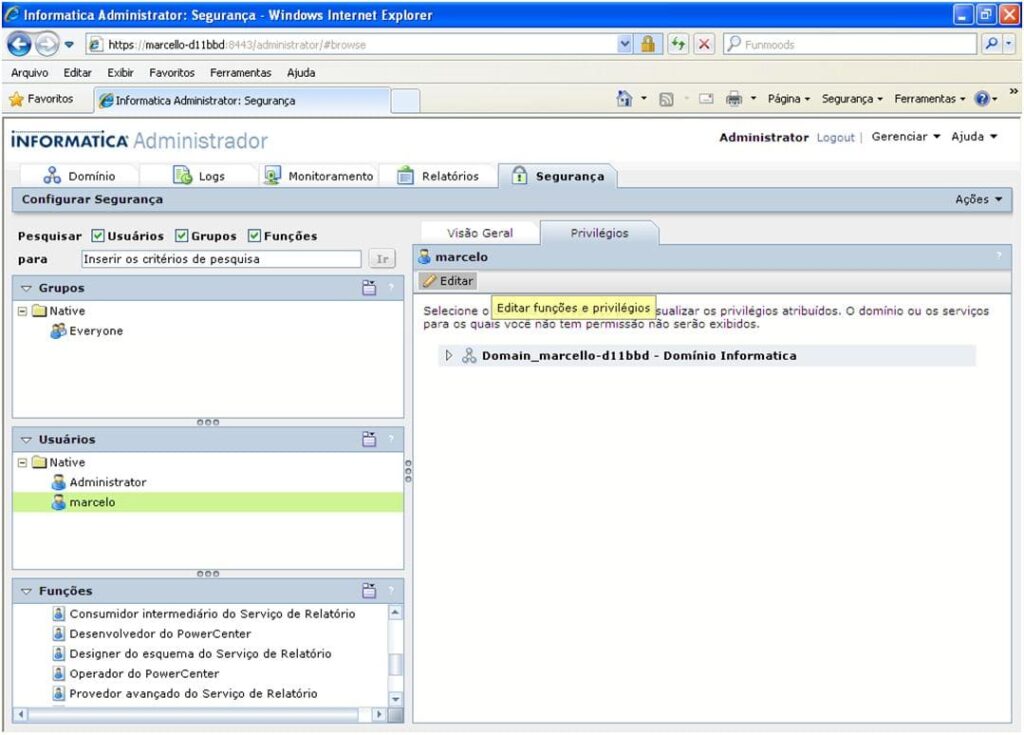Image resolution: width=1024 pixels, height=735 pixels.
Task: Click the Read mail icon in IE toolbar
Action: 706,99
